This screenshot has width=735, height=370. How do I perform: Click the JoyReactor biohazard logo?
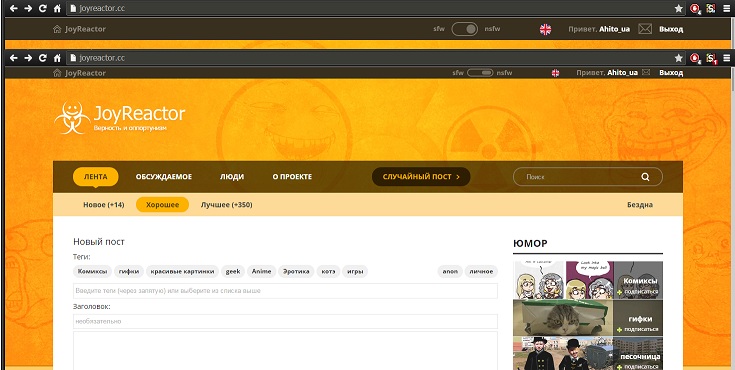pos(72,118)
